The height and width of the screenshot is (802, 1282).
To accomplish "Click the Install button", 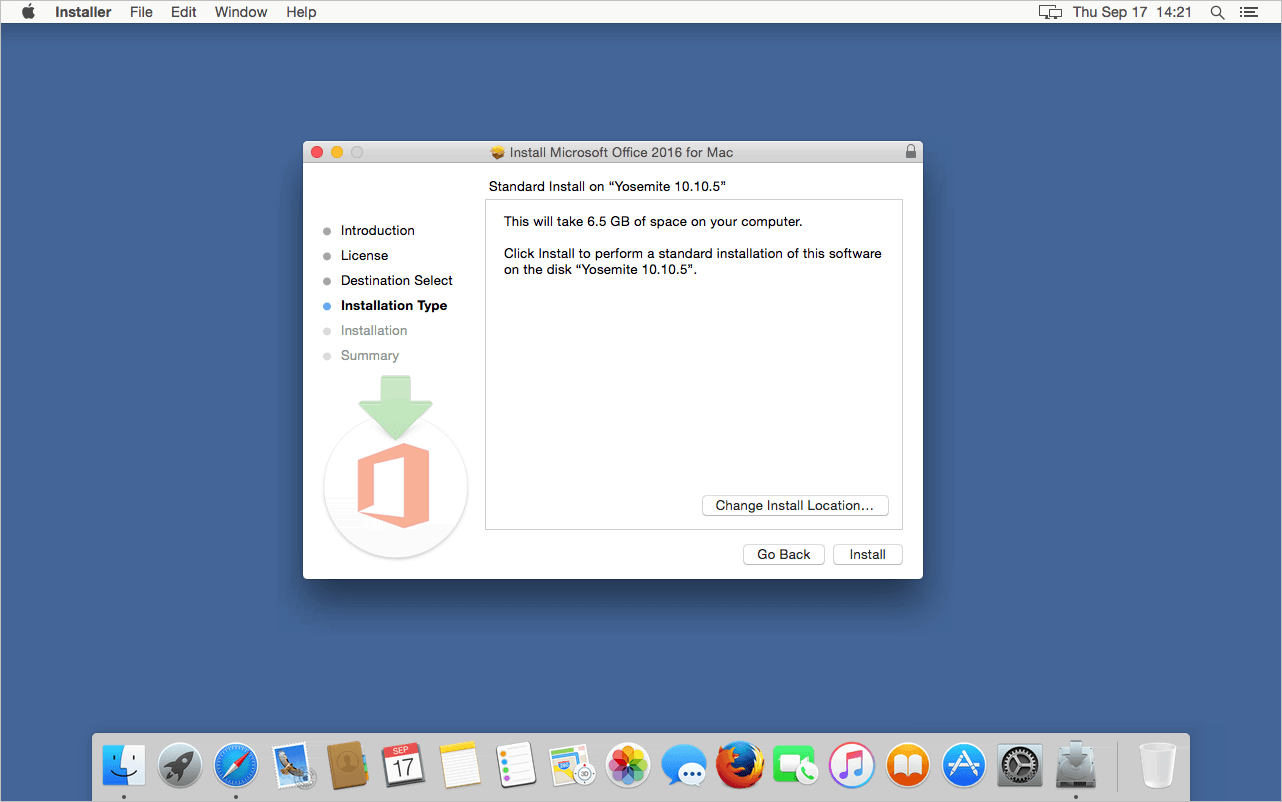I will coord(868,554).
